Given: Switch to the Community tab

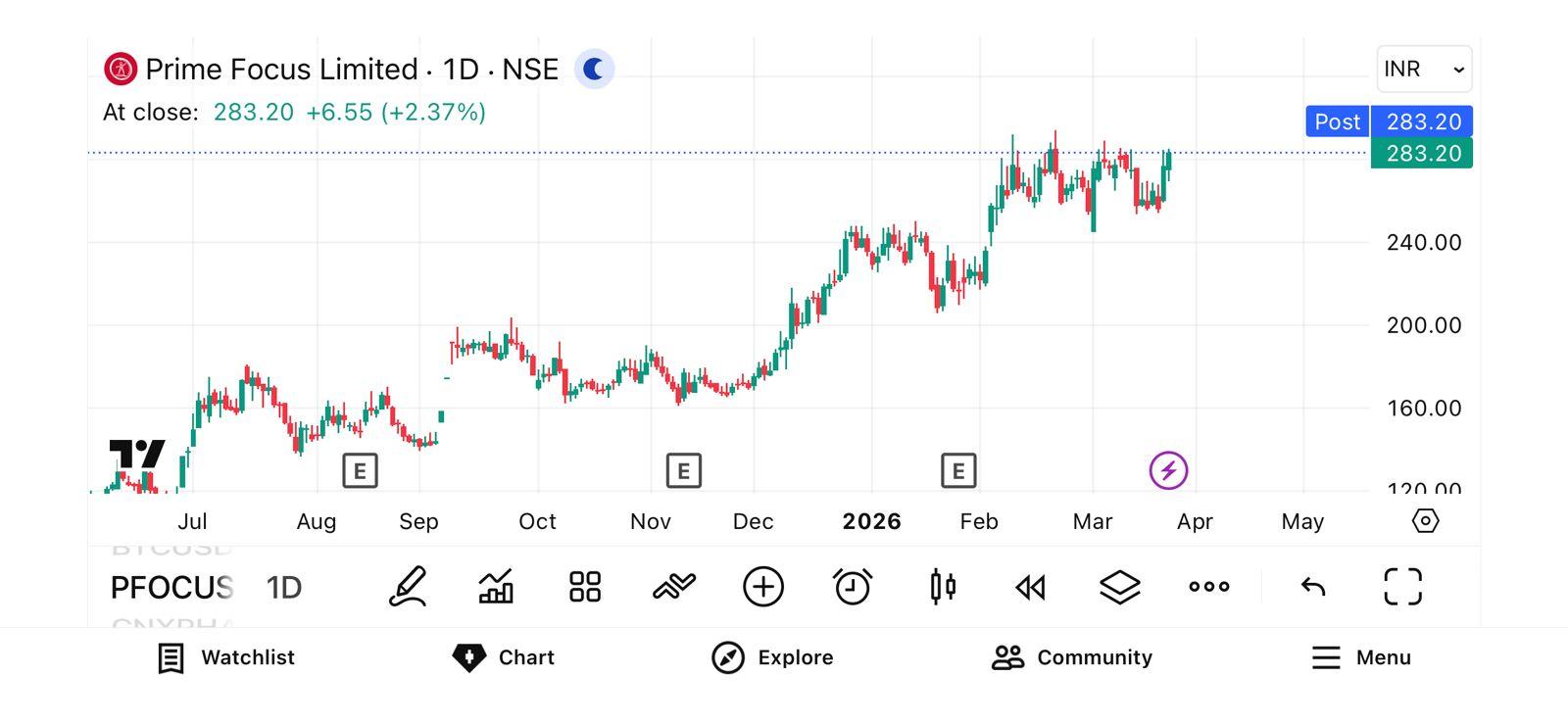Looking at the screenshot, I should [1072, 657].
